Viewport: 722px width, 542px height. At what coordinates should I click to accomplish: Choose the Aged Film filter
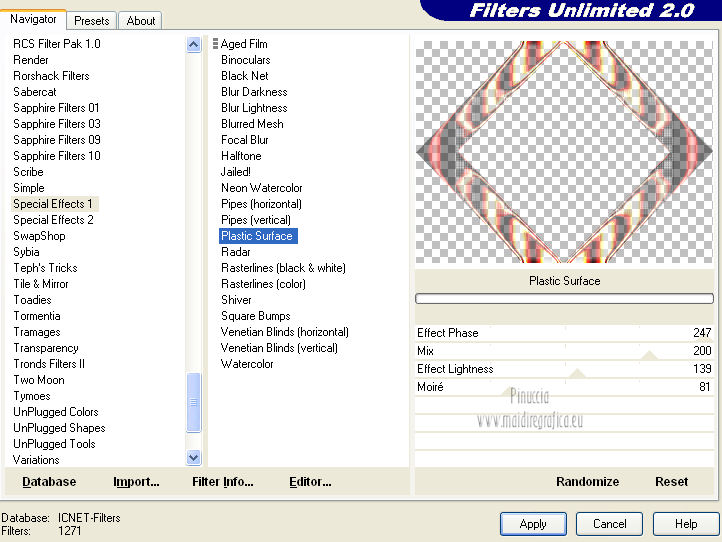244,44
